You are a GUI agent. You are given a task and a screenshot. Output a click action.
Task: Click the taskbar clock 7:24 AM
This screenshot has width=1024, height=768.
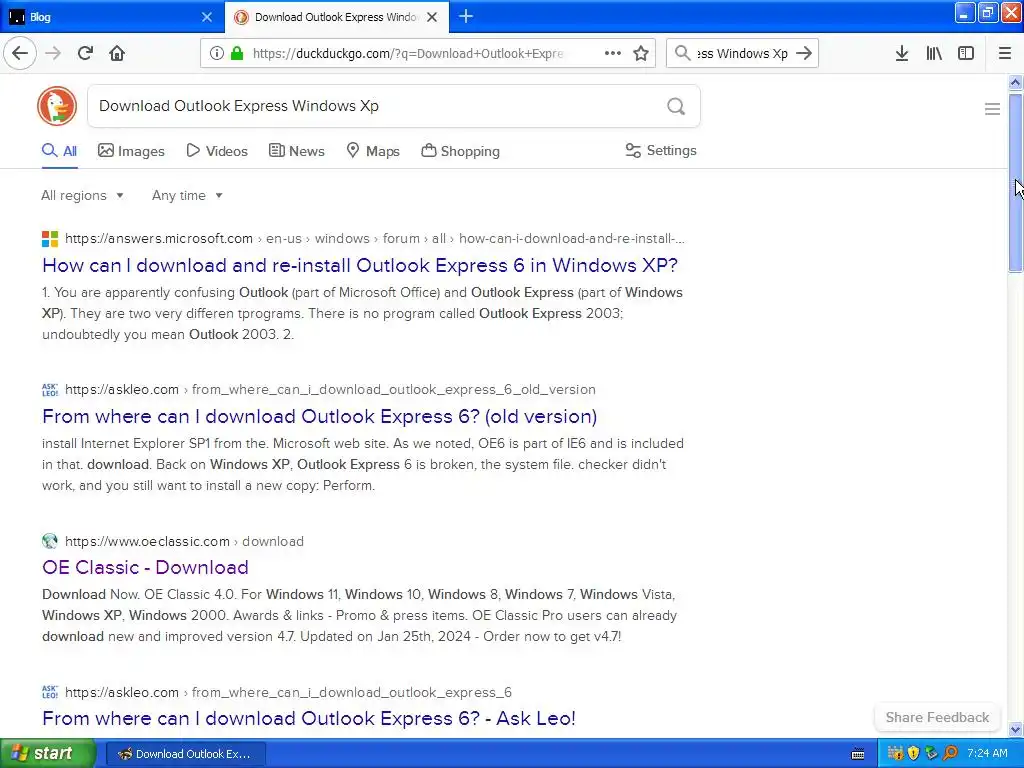tap(987, 753)
